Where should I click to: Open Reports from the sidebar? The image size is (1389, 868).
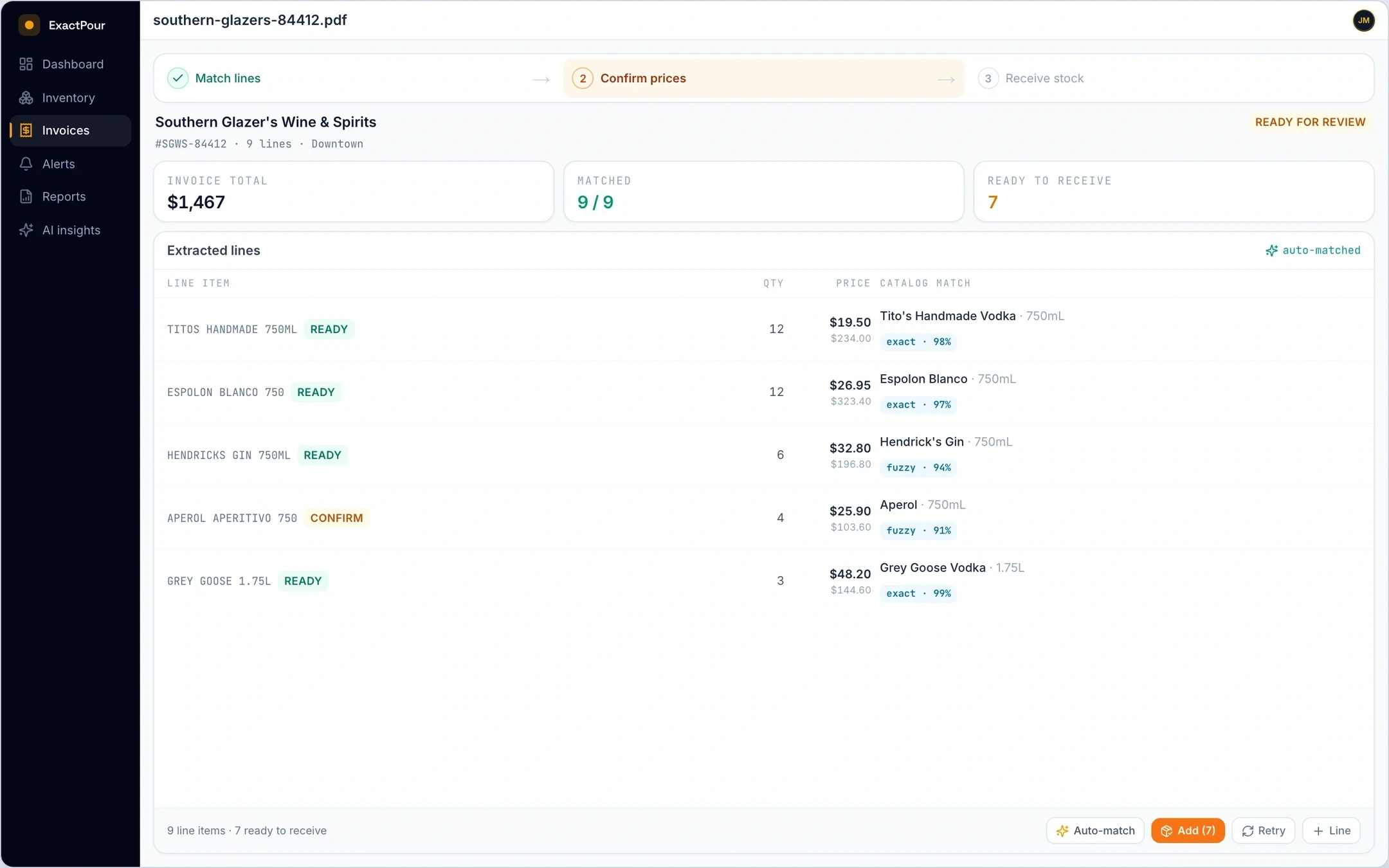71,197
